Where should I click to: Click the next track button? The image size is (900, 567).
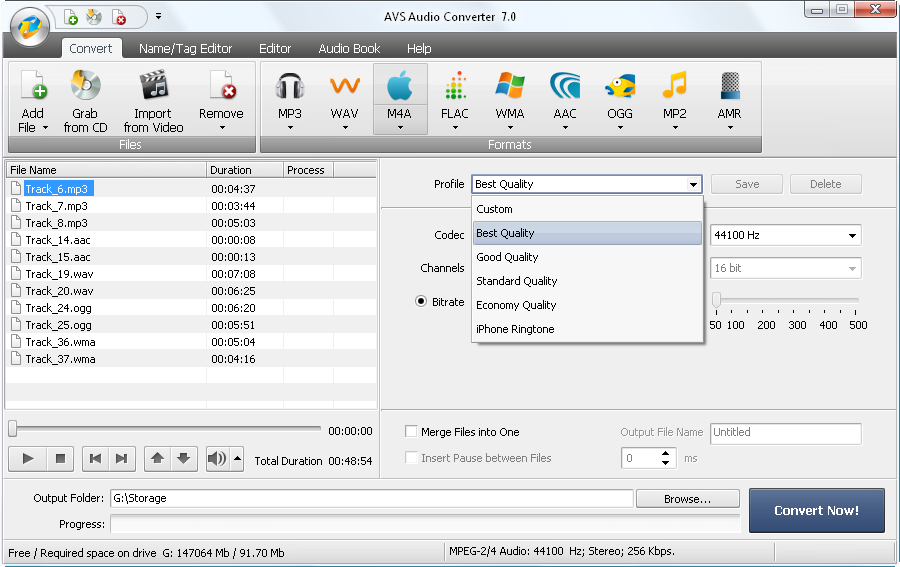[122, 459]
